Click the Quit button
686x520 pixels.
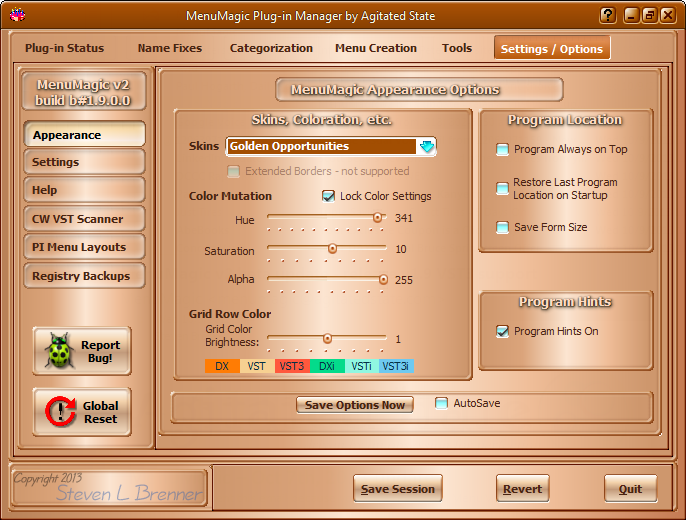coord(630,489)
